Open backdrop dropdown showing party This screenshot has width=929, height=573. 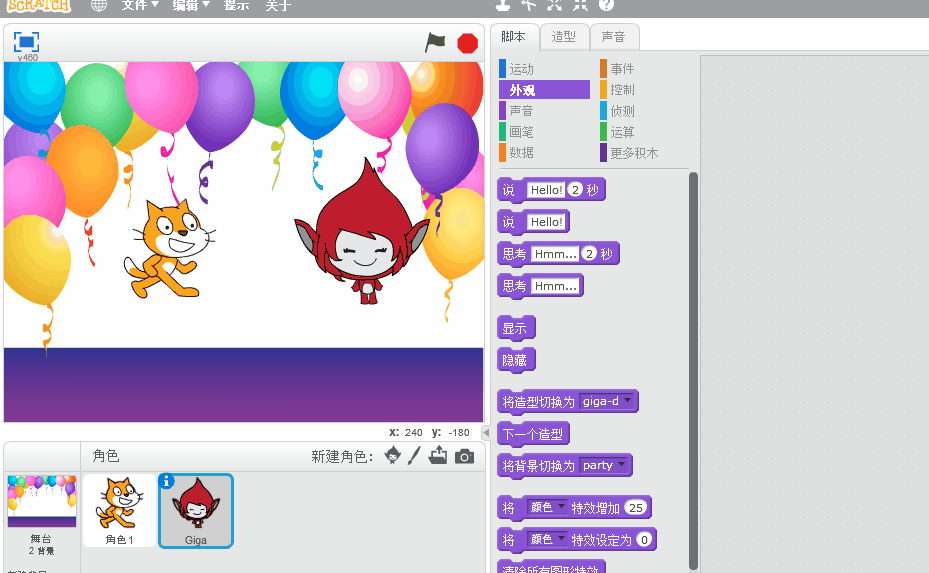click(604, 465)
